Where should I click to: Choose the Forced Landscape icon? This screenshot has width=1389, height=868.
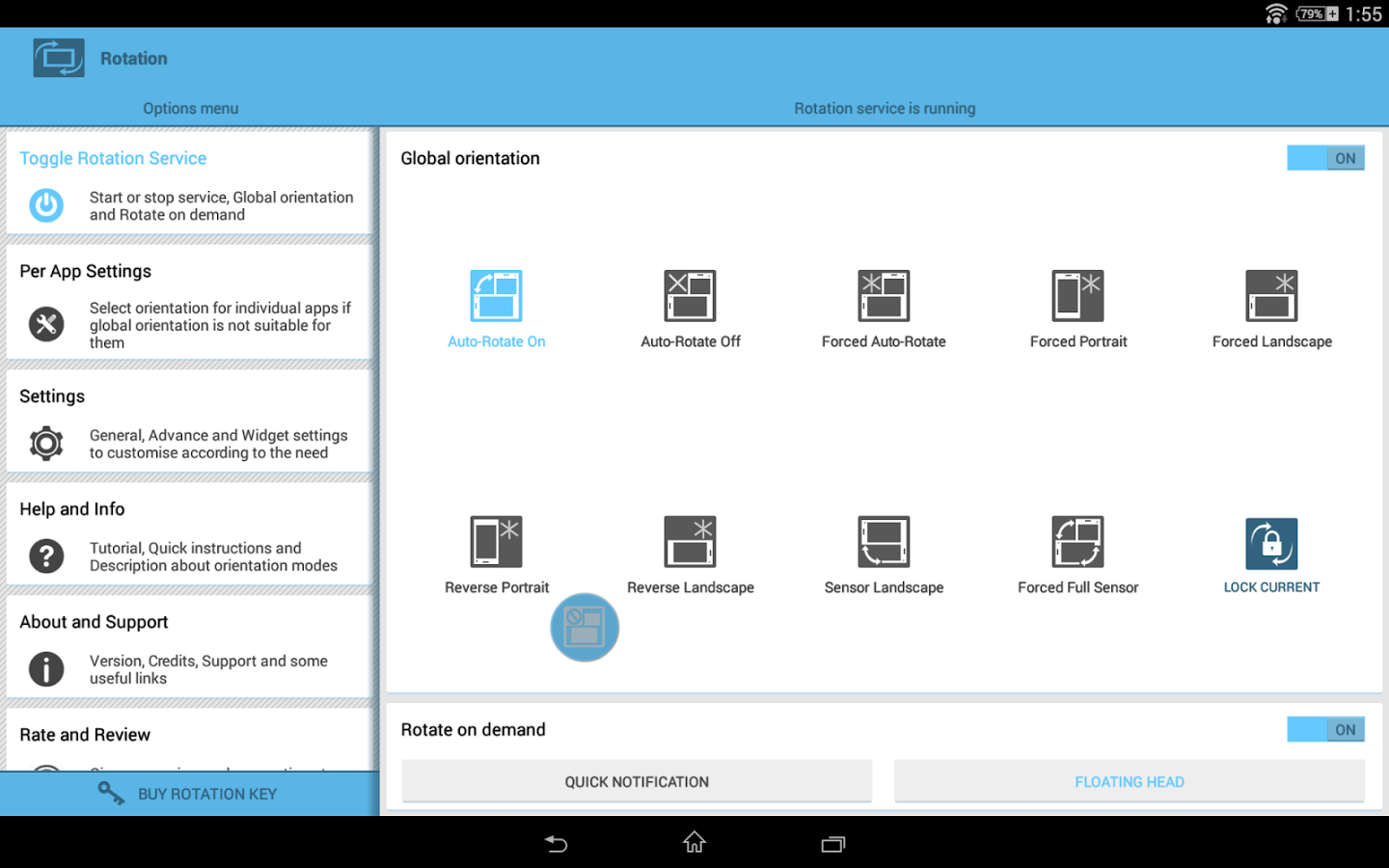(1271, 295)
